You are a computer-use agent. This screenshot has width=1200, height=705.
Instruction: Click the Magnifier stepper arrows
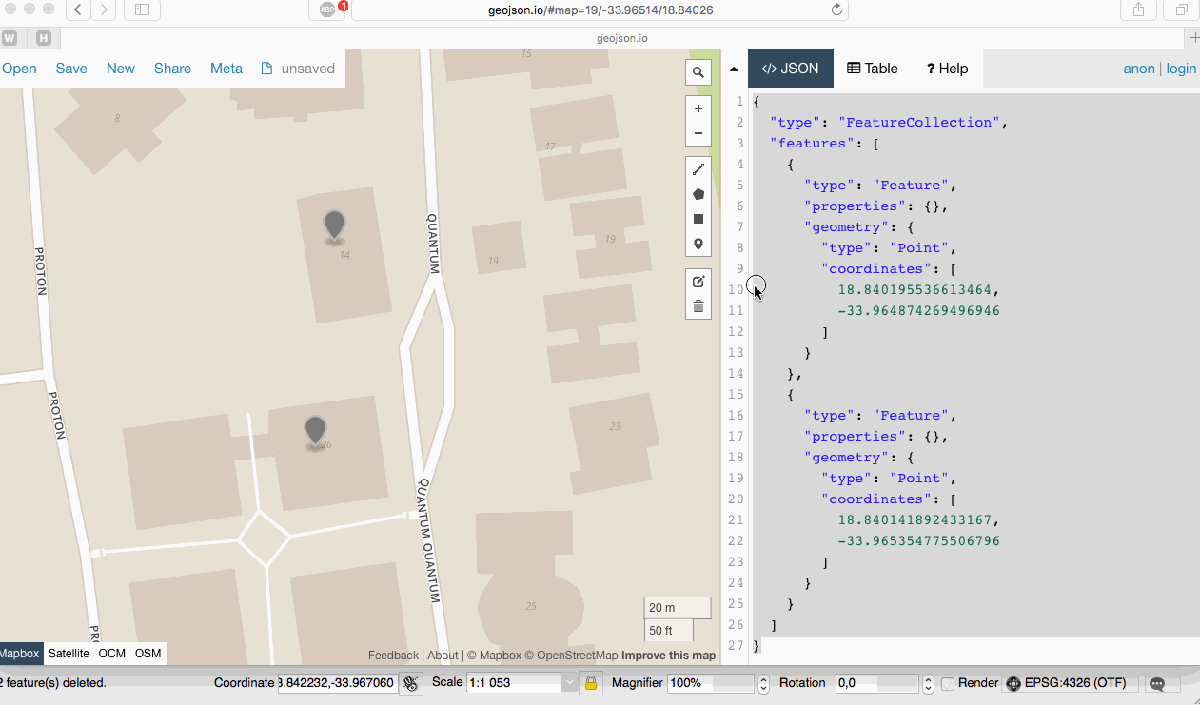pos(763,683)
